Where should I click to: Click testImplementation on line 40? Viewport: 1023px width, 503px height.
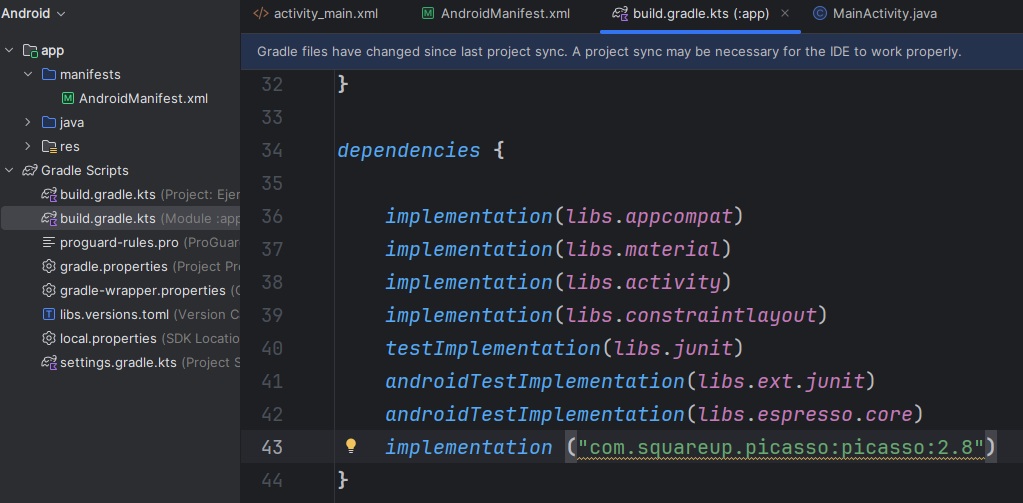pos(493,348)
